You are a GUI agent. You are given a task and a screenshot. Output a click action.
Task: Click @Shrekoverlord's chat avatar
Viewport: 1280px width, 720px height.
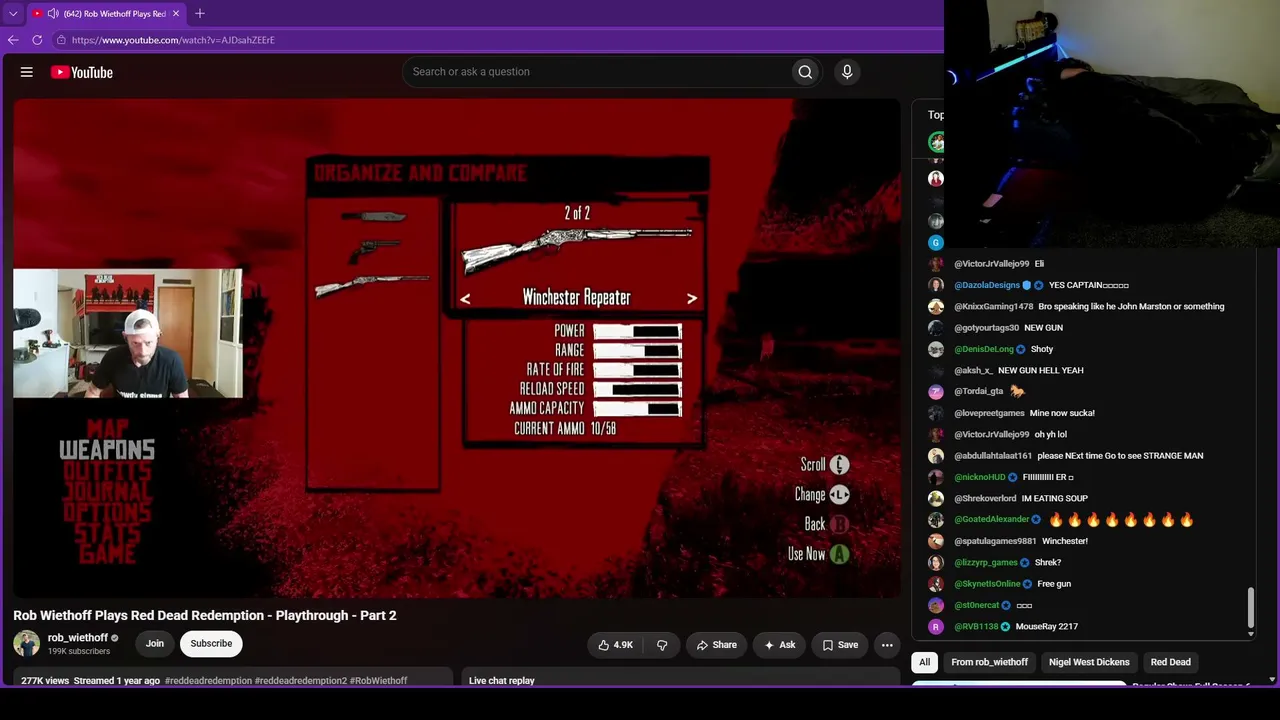pos(936,499)
